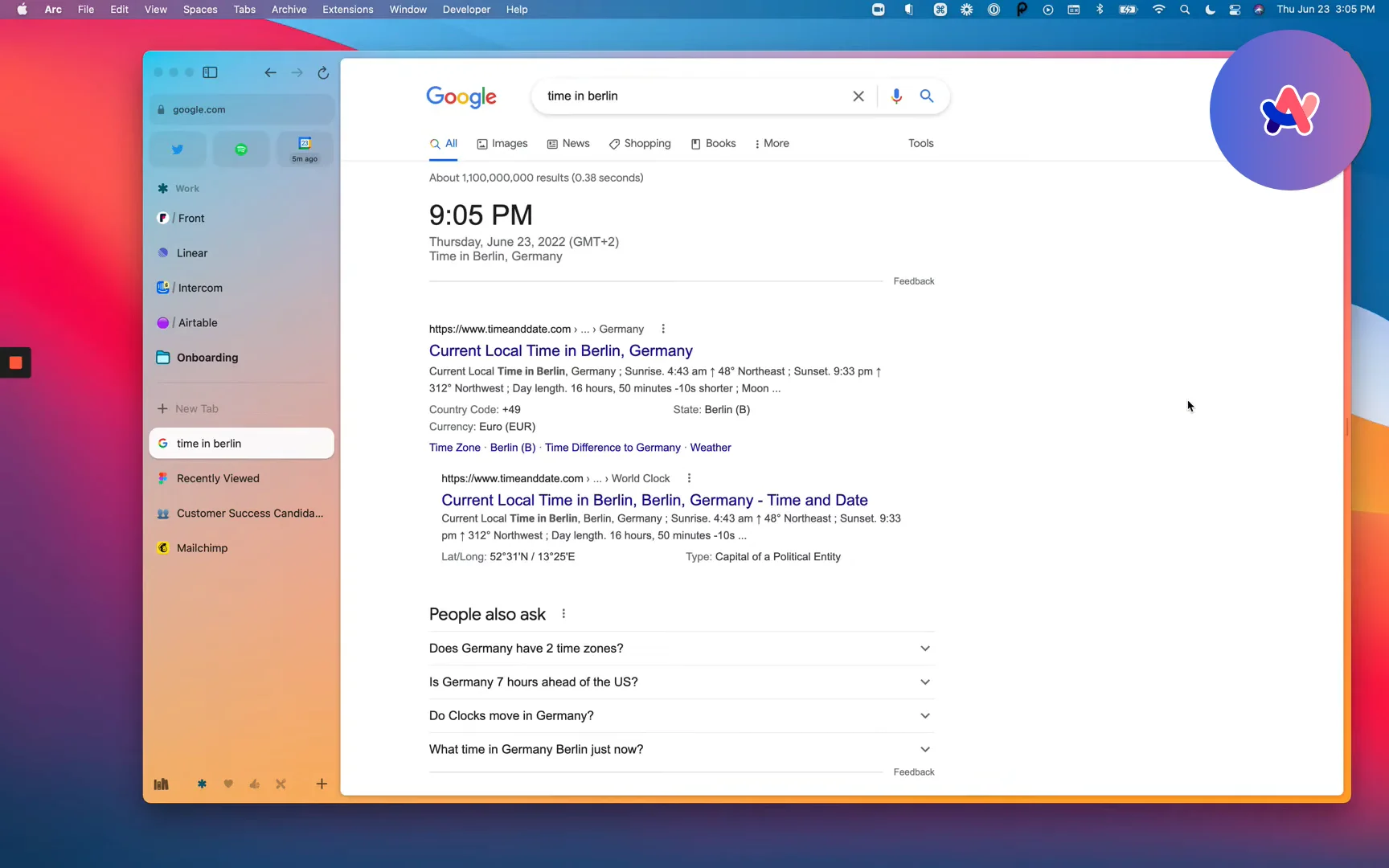Select the 'time in berlin' tab

241,444
